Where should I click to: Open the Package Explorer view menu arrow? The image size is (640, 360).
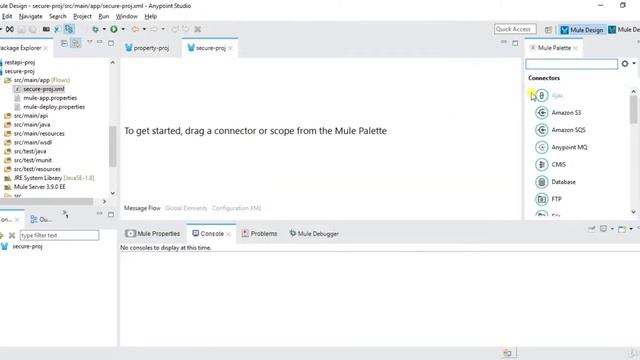[89, 42]
